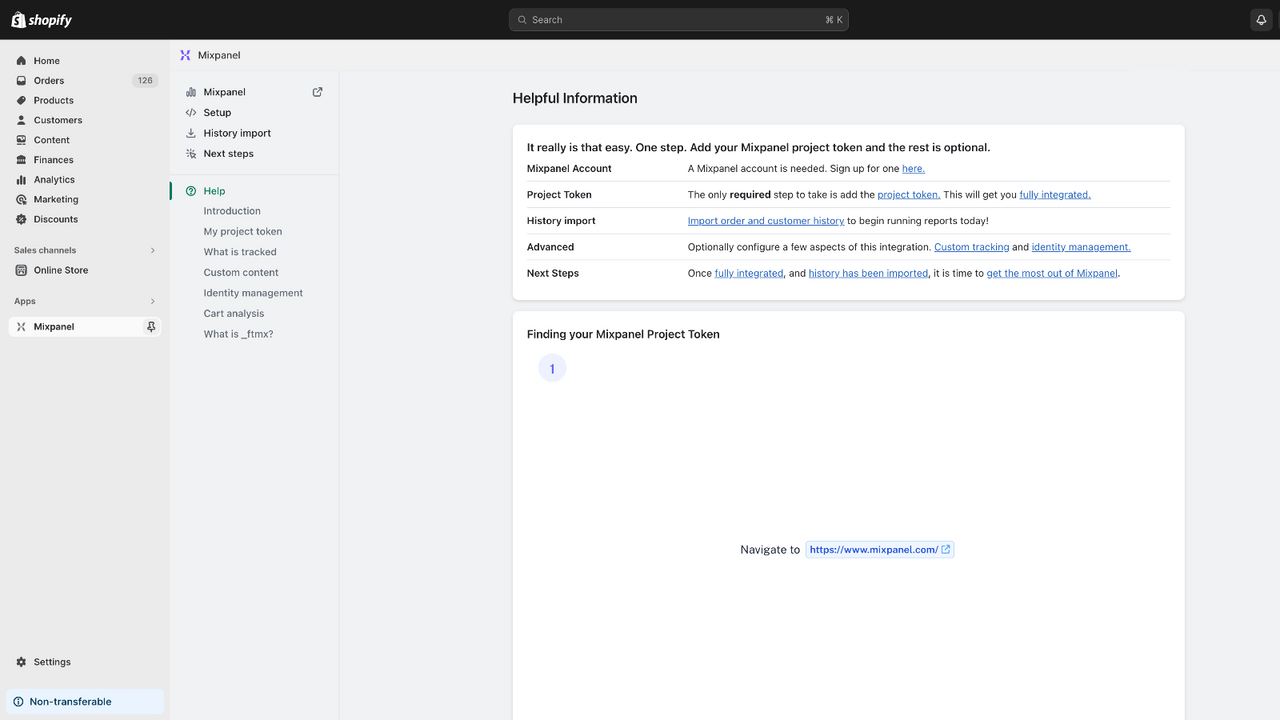Screen dimensions: 1280x720
Task: Click the "here." sign up link
Action: click(x=913, y=169)
